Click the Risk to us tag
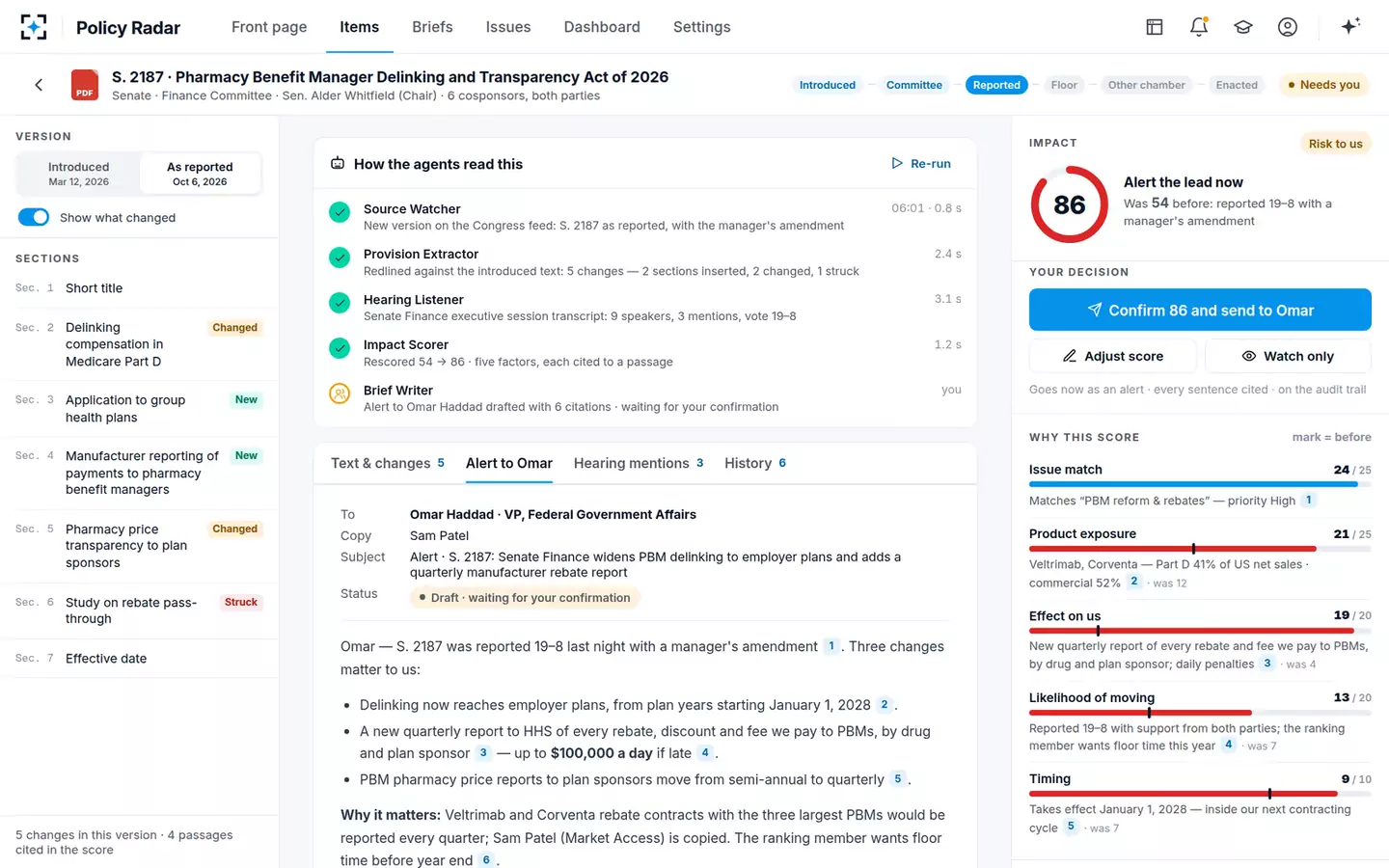 1335,144
